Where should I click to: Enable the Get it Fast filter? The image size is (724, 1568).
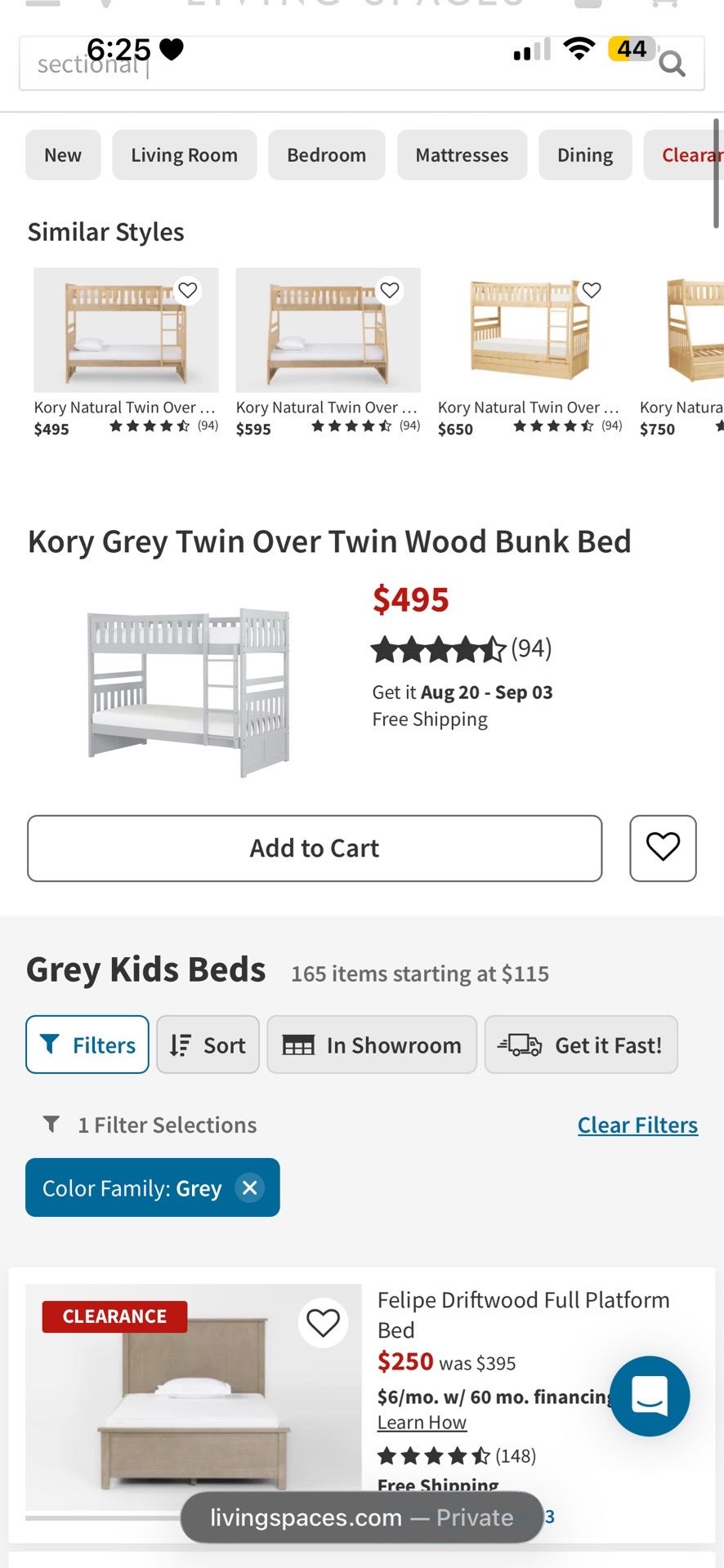click(581, 1045)
